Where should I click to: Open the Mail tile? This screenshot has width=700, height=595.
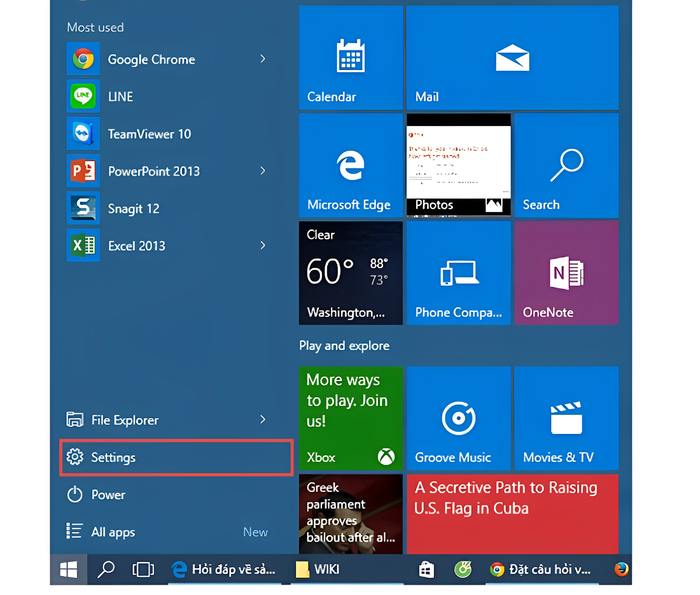[512, 58]
